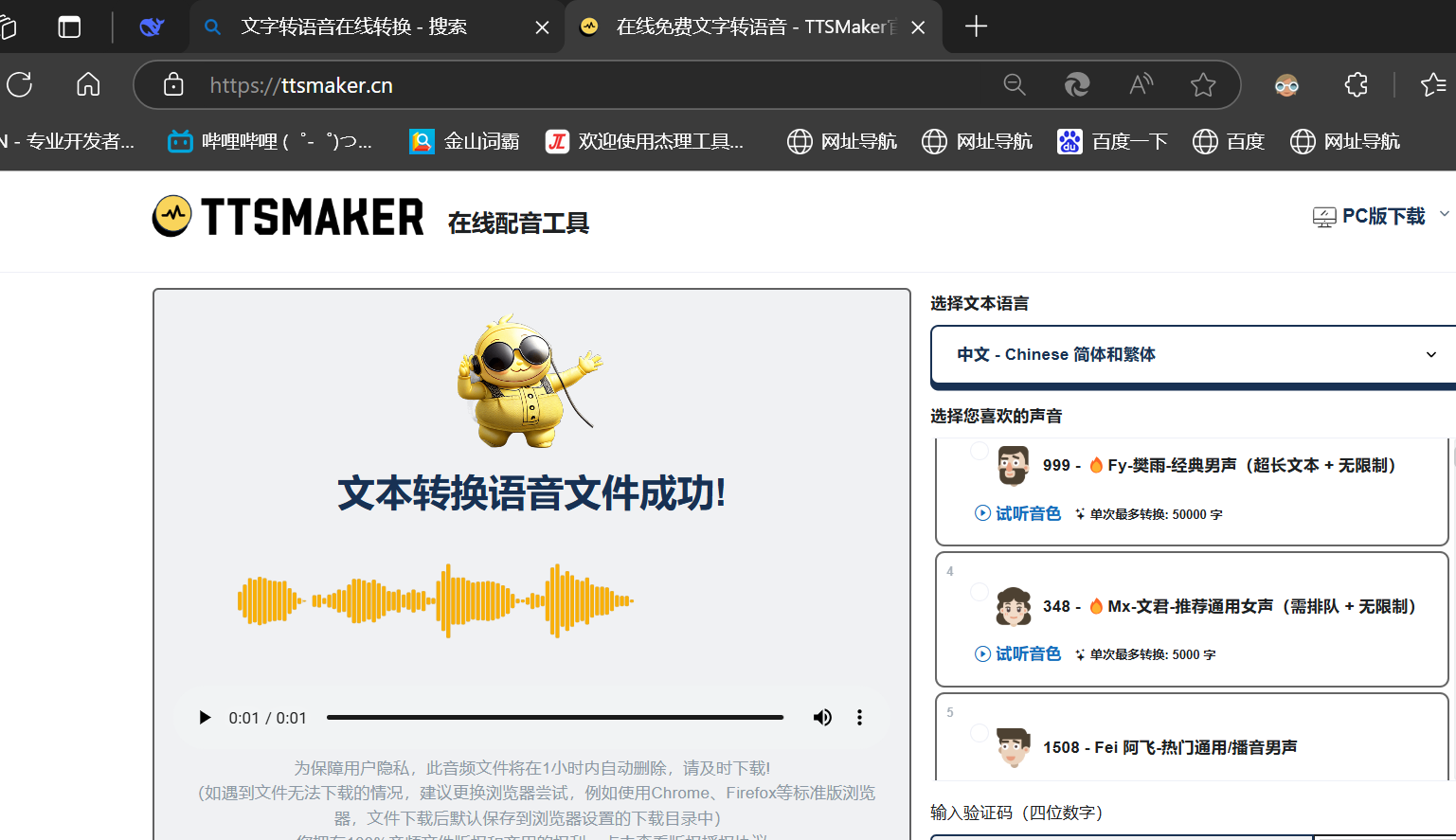The image size is (1456, 840).
Task: Open browser extensions puzzle icon
Action: click(x=1357, y=85)
